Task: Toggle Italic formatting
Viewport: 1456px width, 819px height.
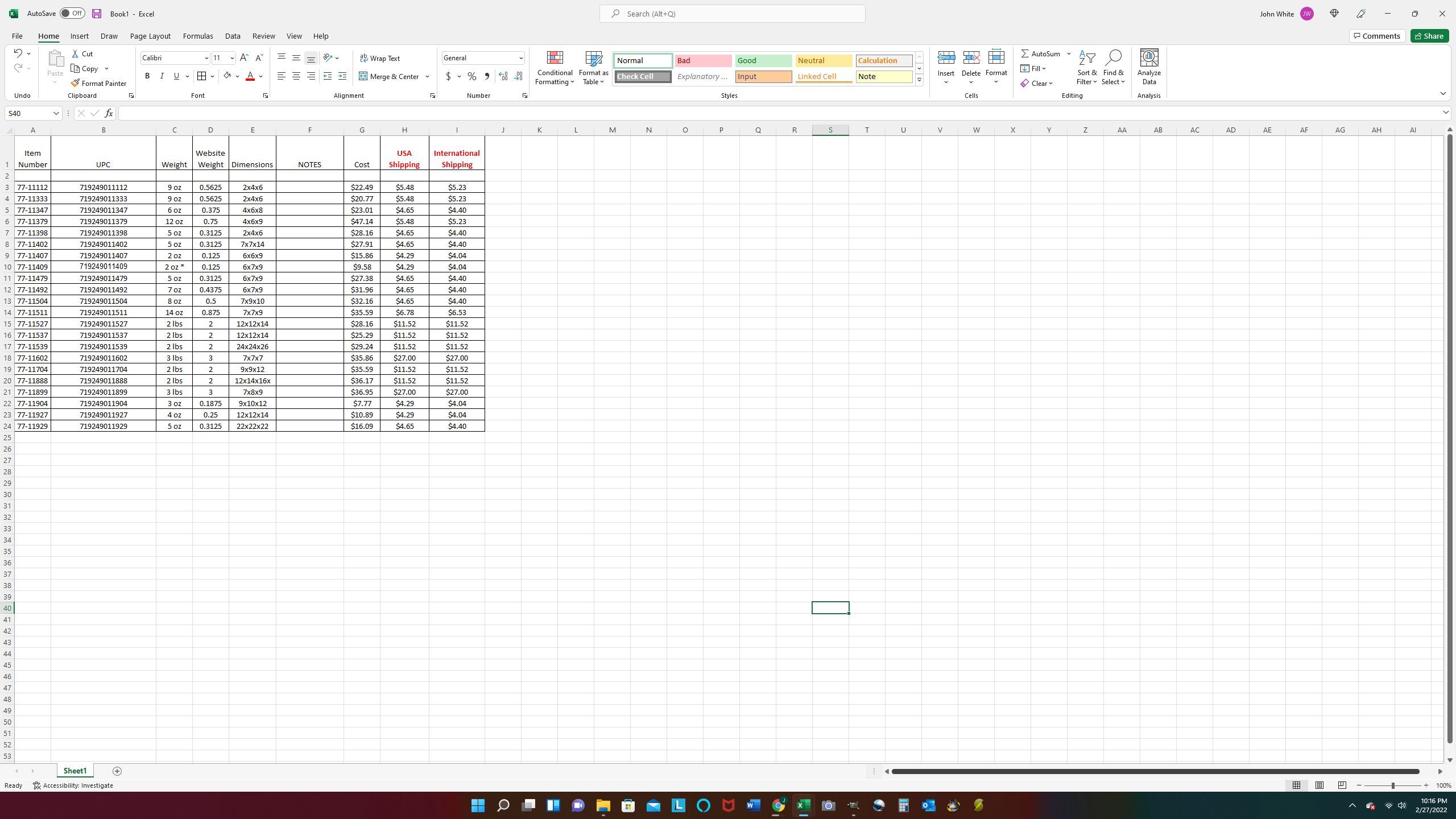Action: pyautogui.click(x=162, y=76)
